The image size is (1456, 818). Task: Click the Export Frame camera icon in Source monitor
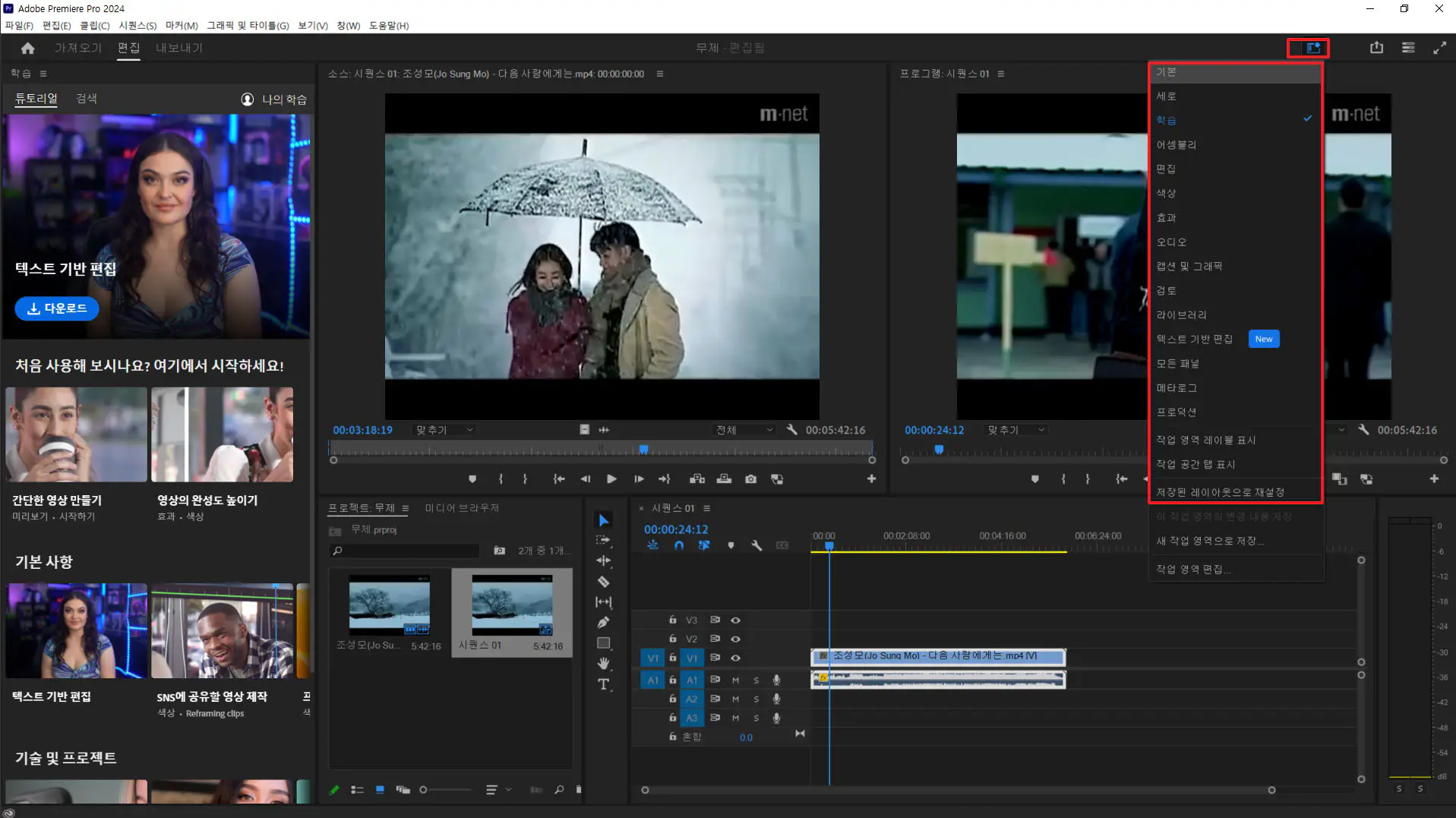(x=750, y=479)
